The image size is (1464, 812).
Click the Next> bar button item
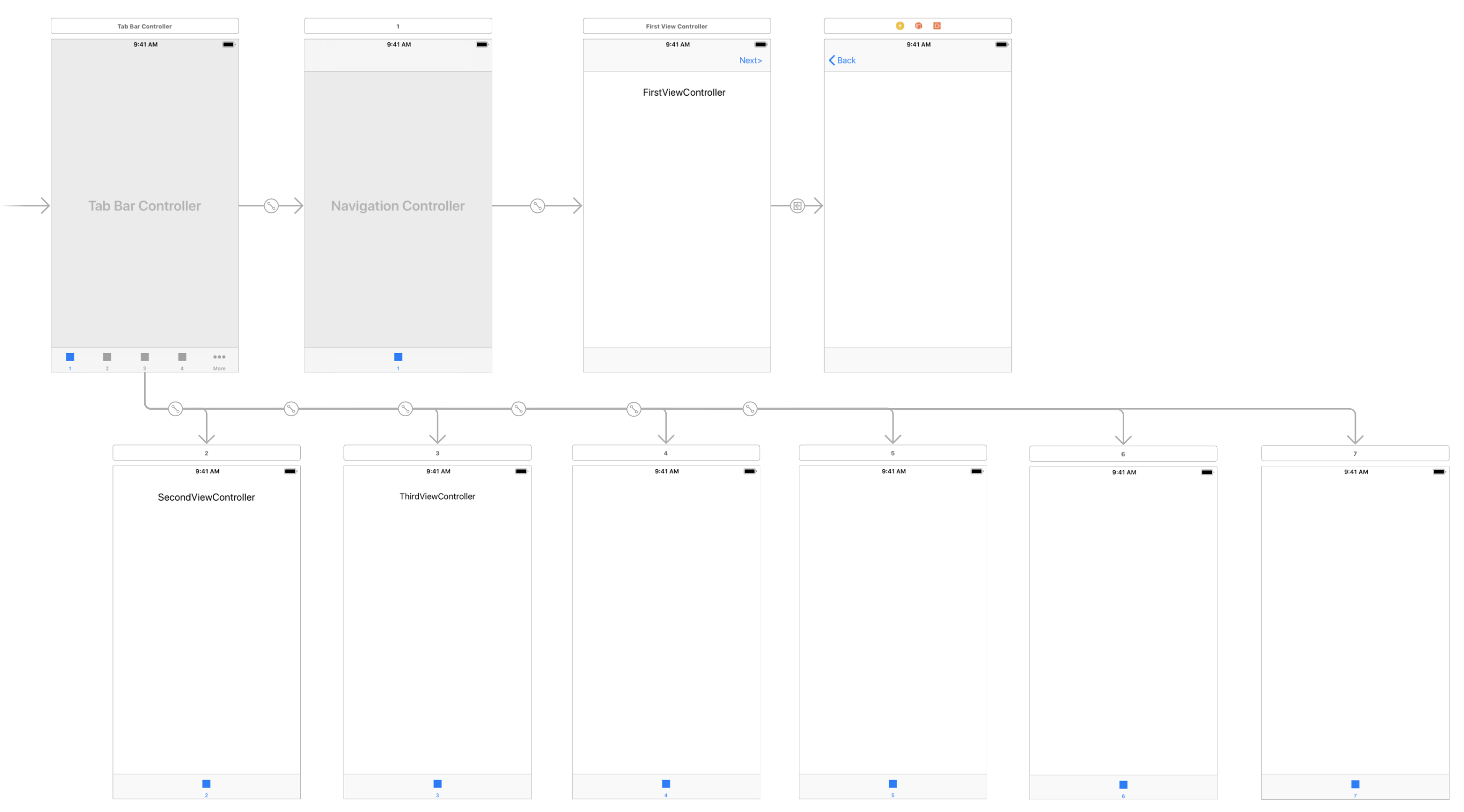[750, 60]
